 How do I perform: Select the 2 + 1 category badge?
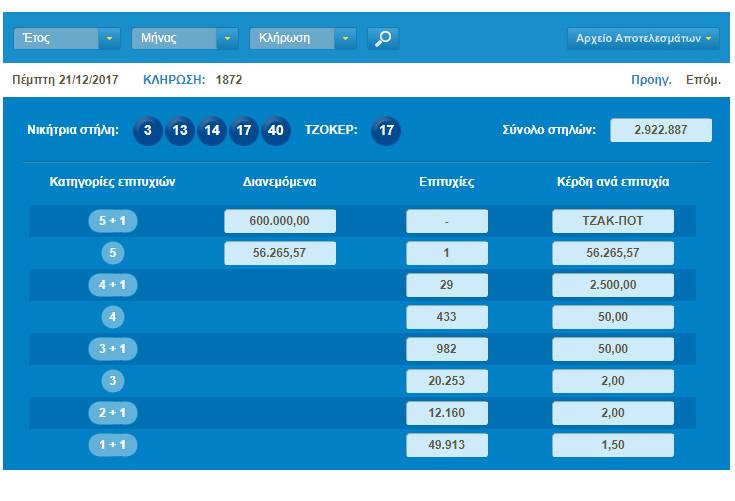[x=112, y=413]
